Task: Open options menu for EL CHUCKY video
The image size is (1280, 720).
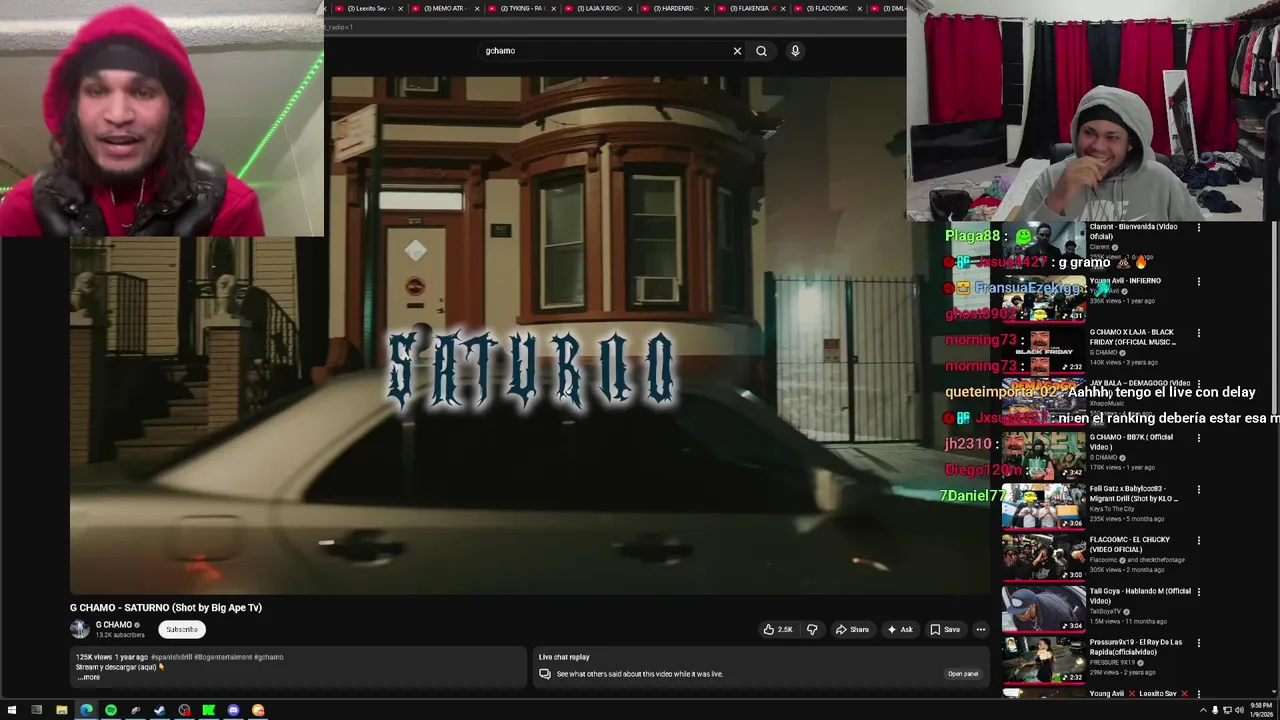Action: 1199,541
